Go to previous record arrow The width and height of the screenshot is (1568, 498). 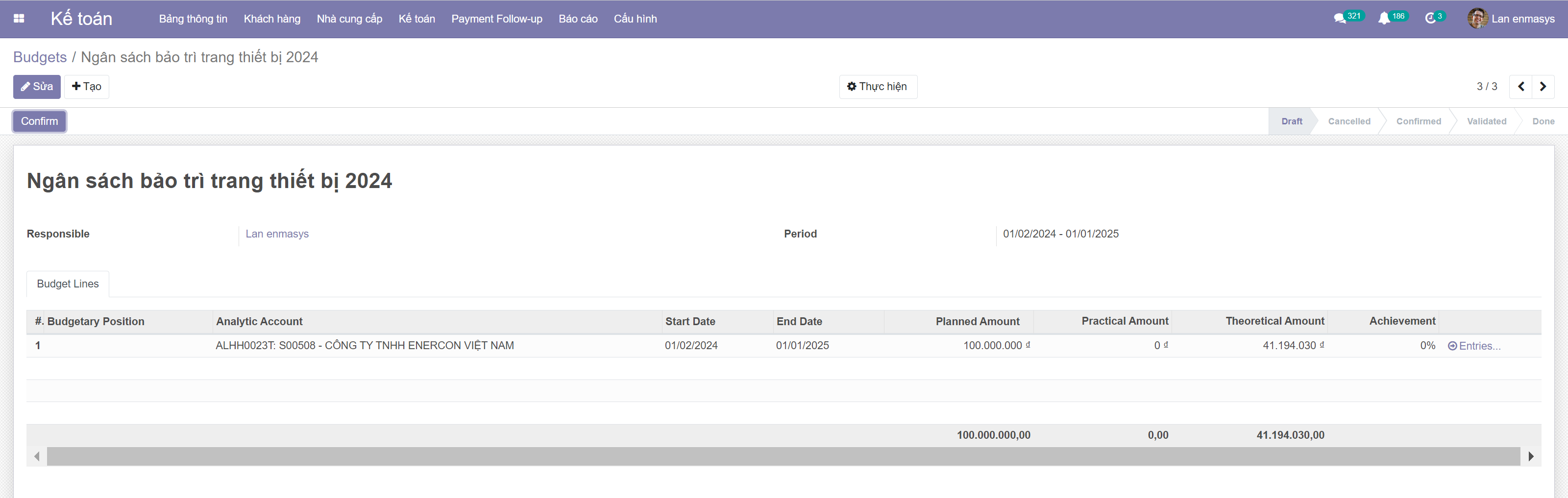point(1520,87)
